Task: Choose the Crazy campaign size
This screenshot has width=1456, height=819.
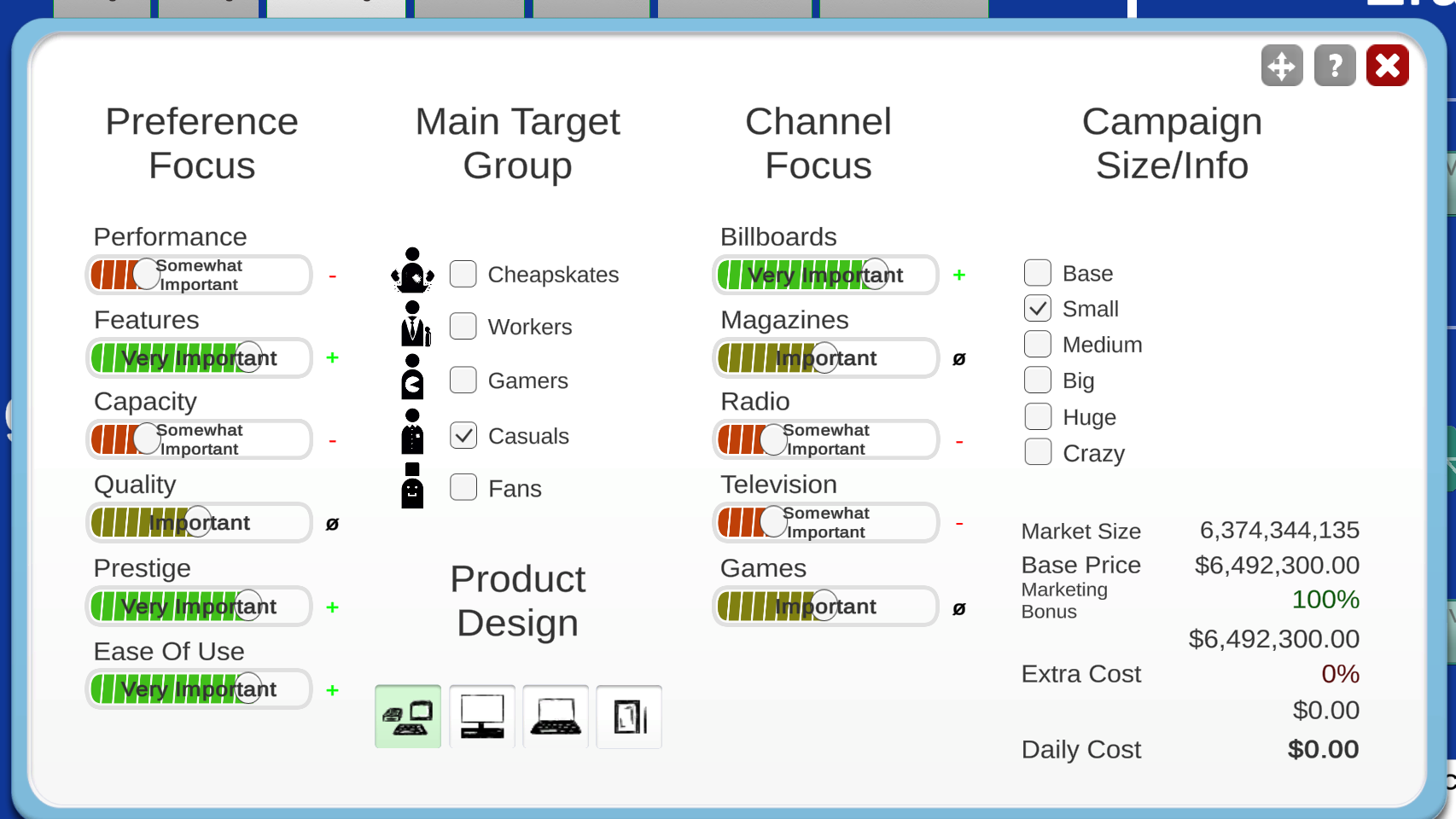Action: tap(1038, 451)
